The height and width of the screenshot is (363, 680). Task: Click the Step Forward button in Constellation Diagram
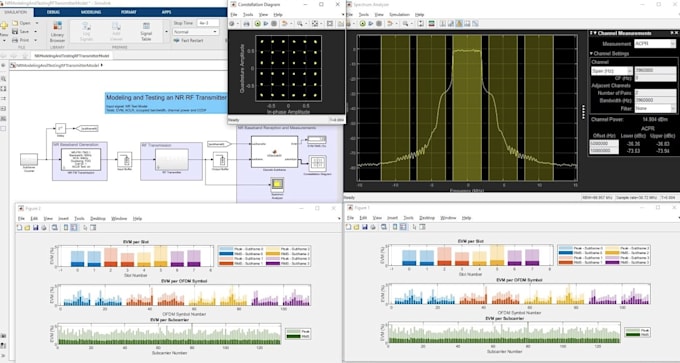click(266, 23)
